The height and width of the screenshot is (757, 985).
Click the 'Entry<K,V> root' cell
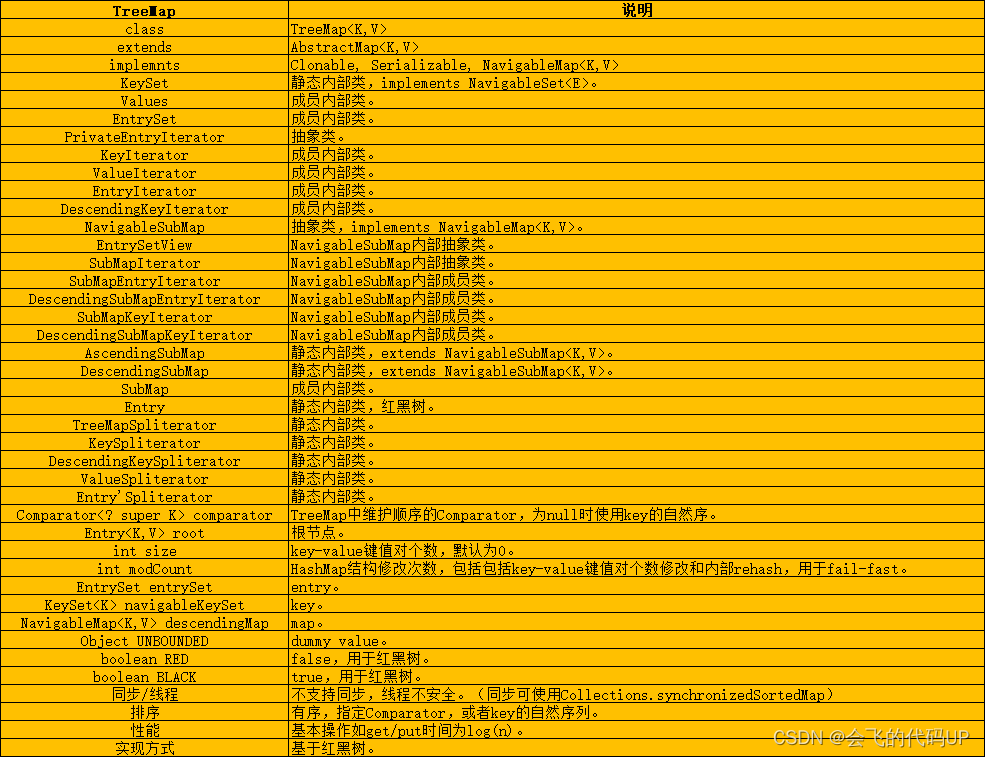(x=144, y=533)
